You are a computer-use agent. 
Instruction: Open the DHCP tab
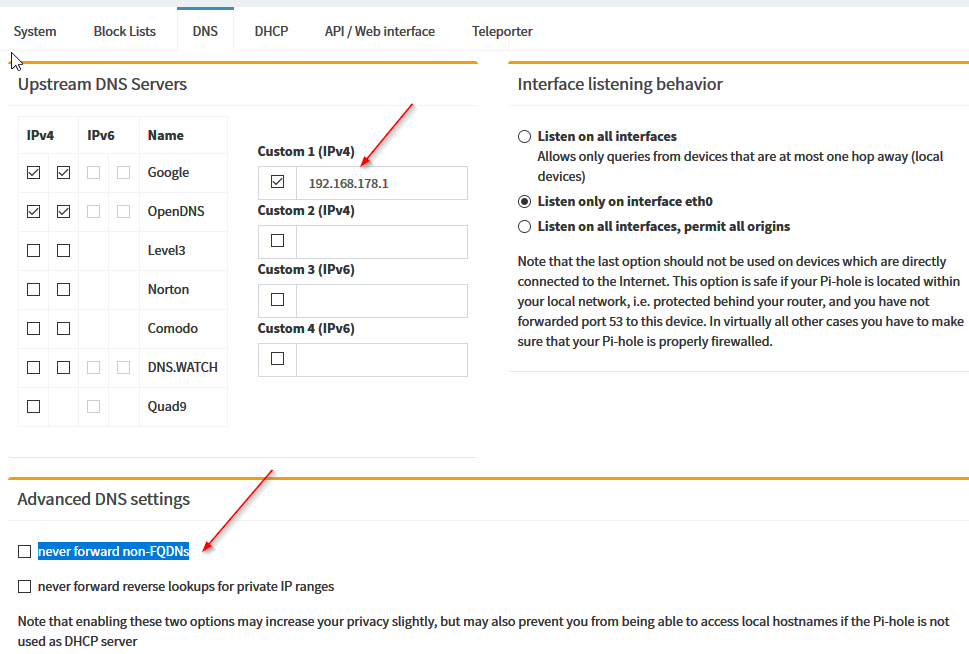coord(271,31)
